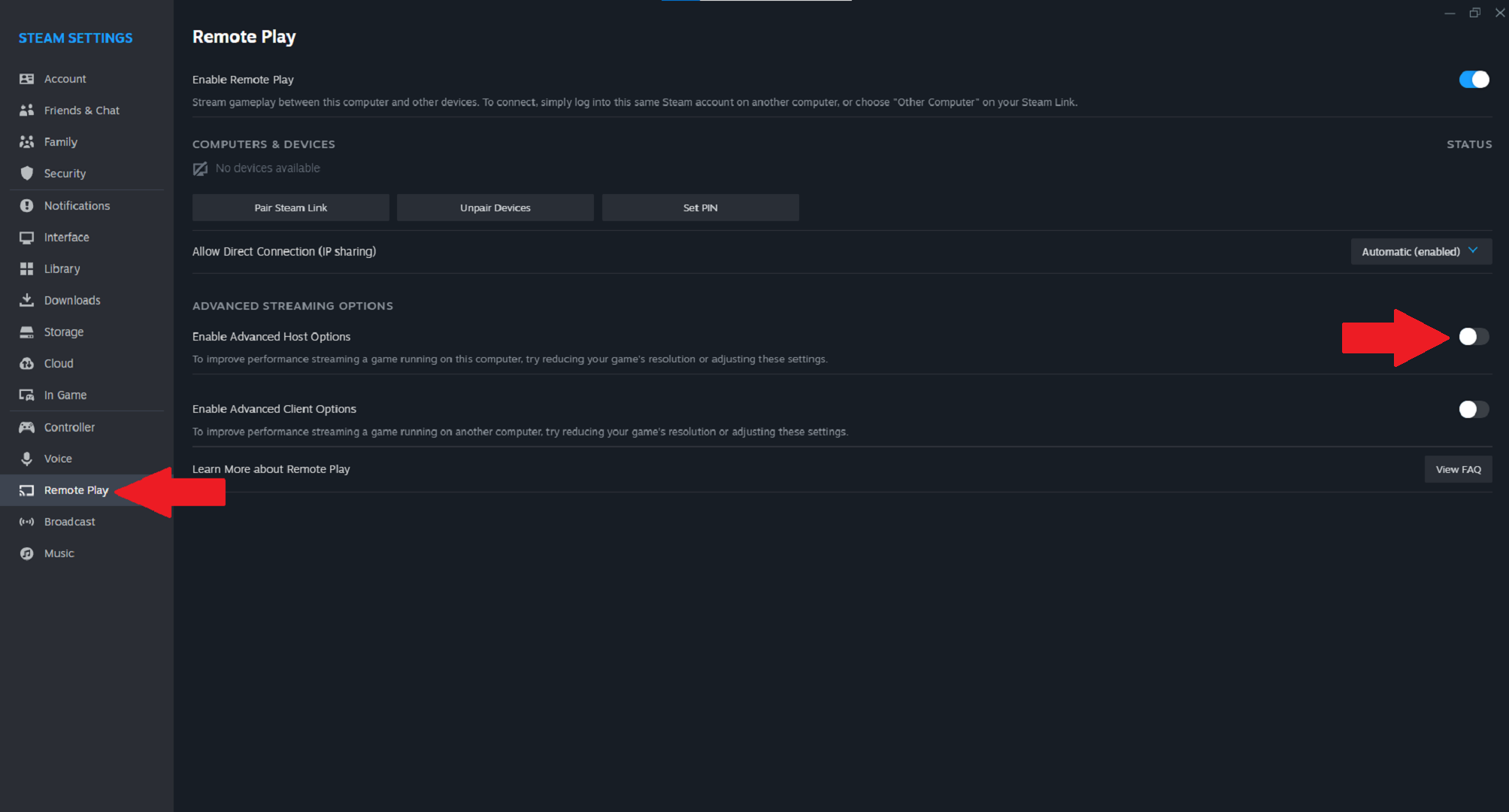This screenshot has height=812, width=1509.
Task: Click the Unpair Devices button
Action: (495, 208)
